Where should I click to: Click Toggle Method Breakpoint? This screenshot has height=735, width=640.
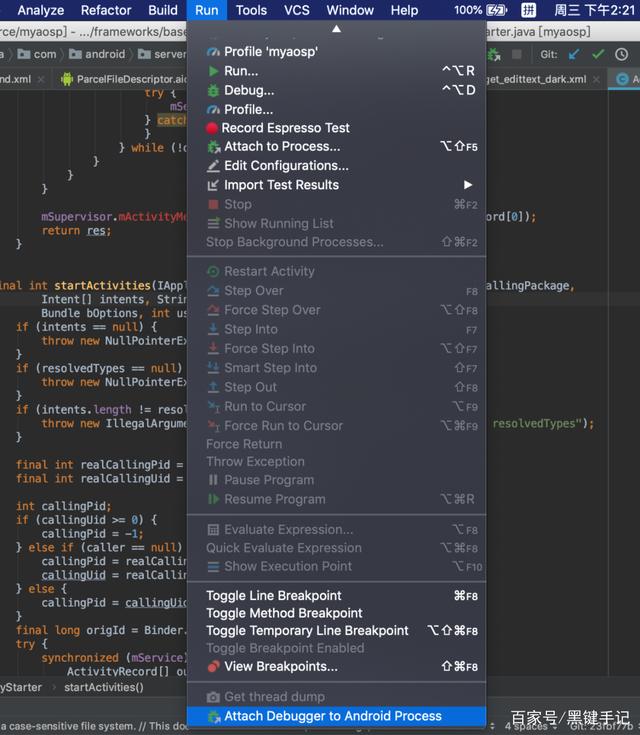click(336, 613)
